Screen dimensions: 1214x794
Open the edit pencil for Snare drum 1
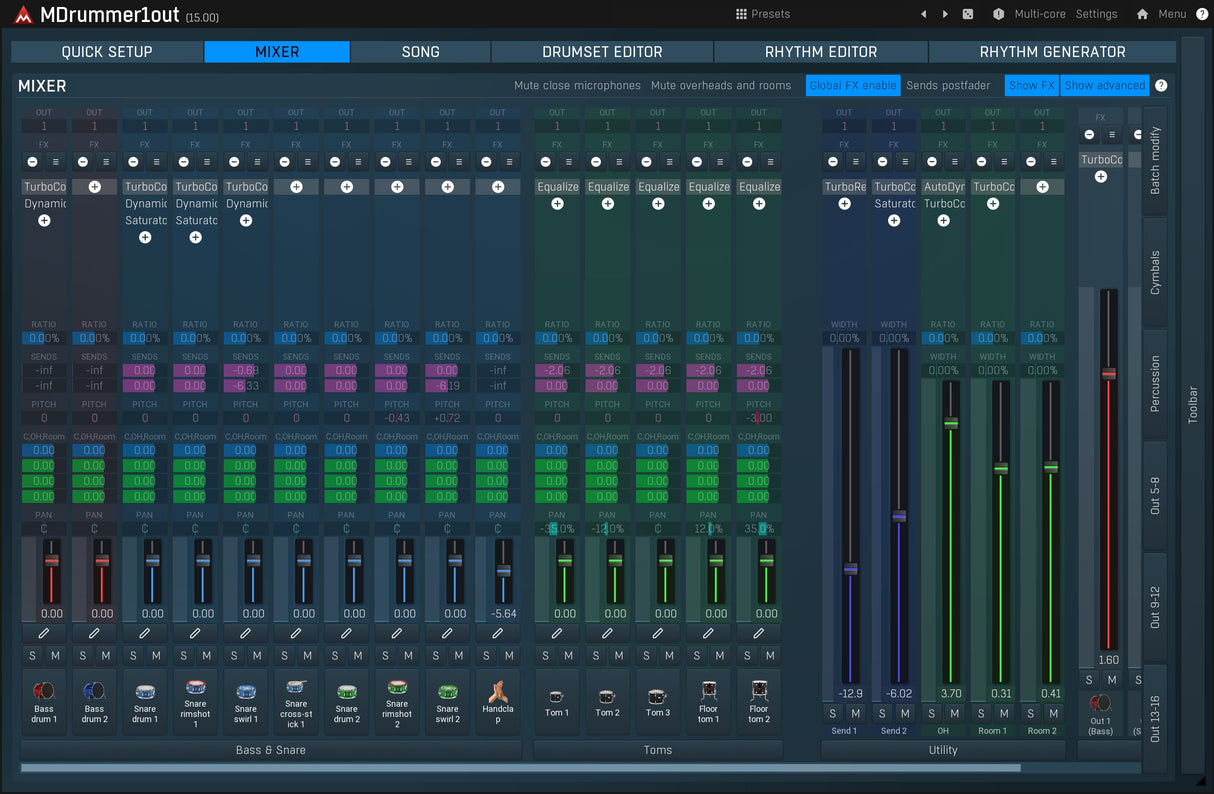[145, 633]
